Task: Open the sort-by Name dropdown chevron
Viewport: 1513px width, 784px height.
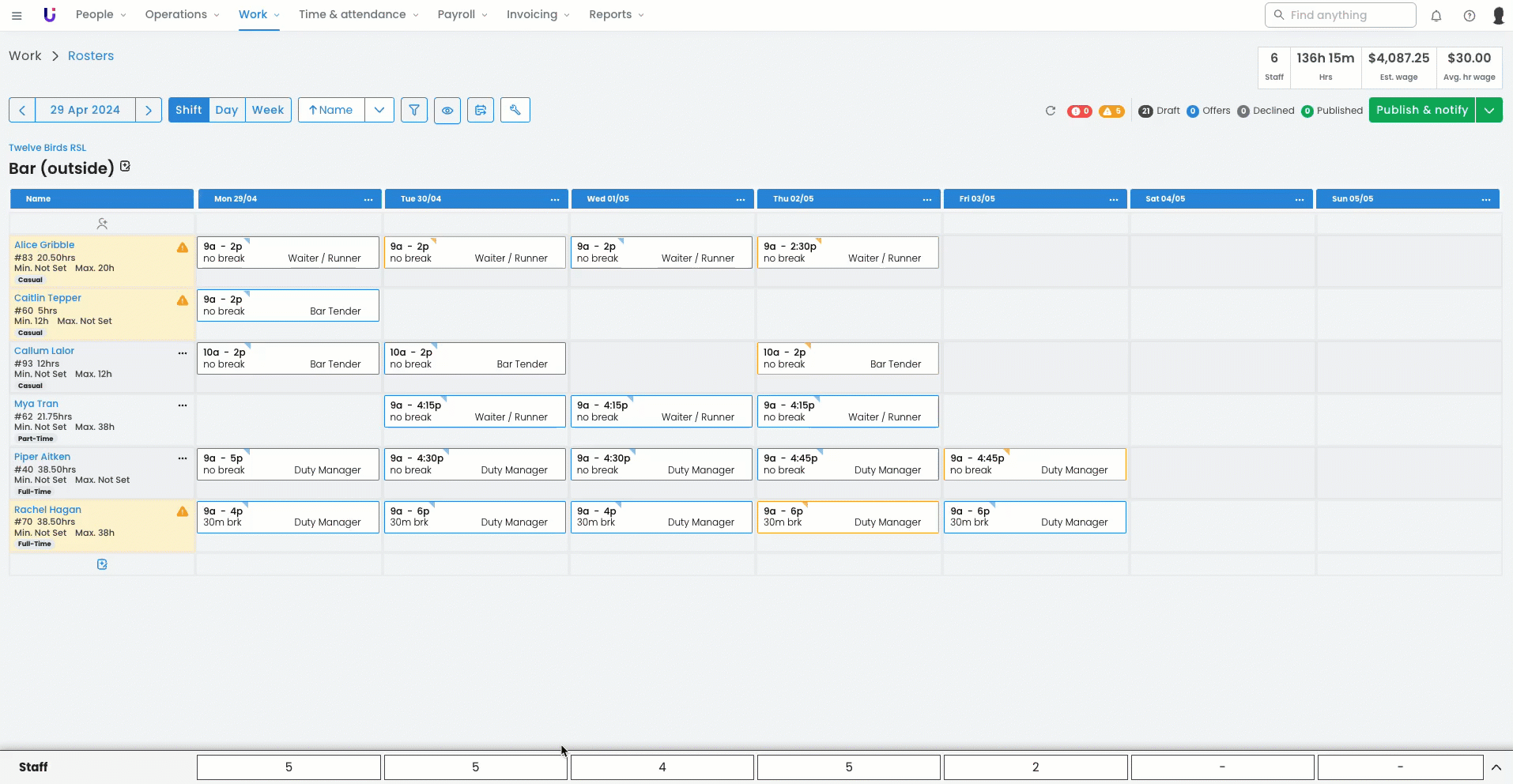Action: 379,110
